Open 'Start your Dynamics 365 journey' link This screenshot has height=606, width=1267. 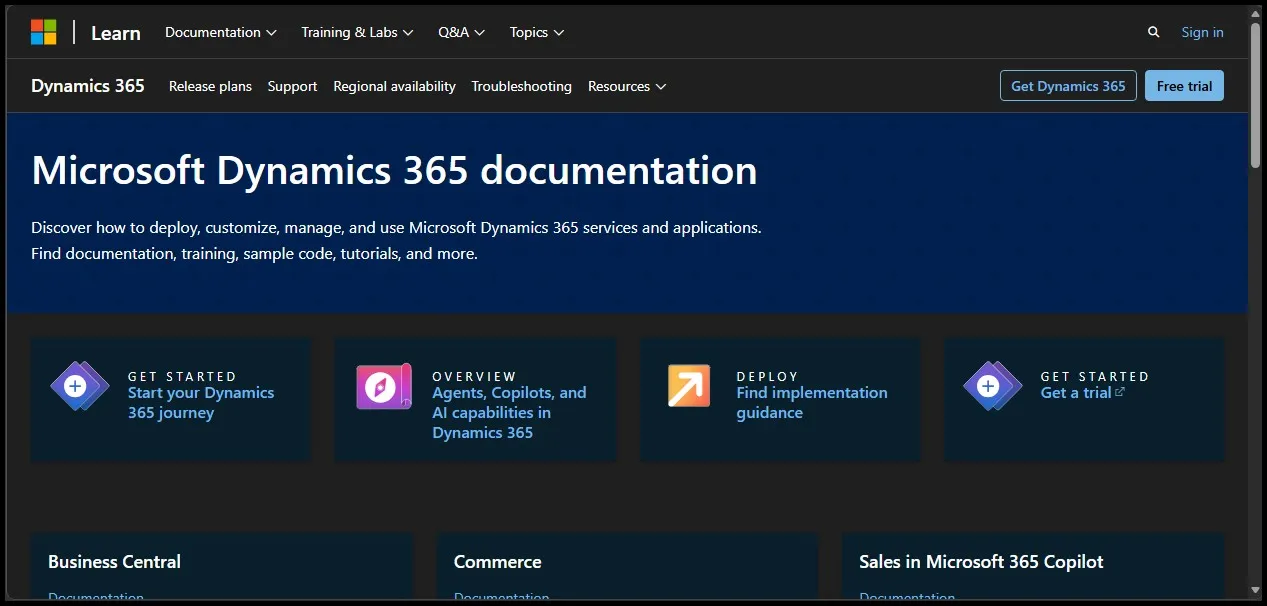201,403
